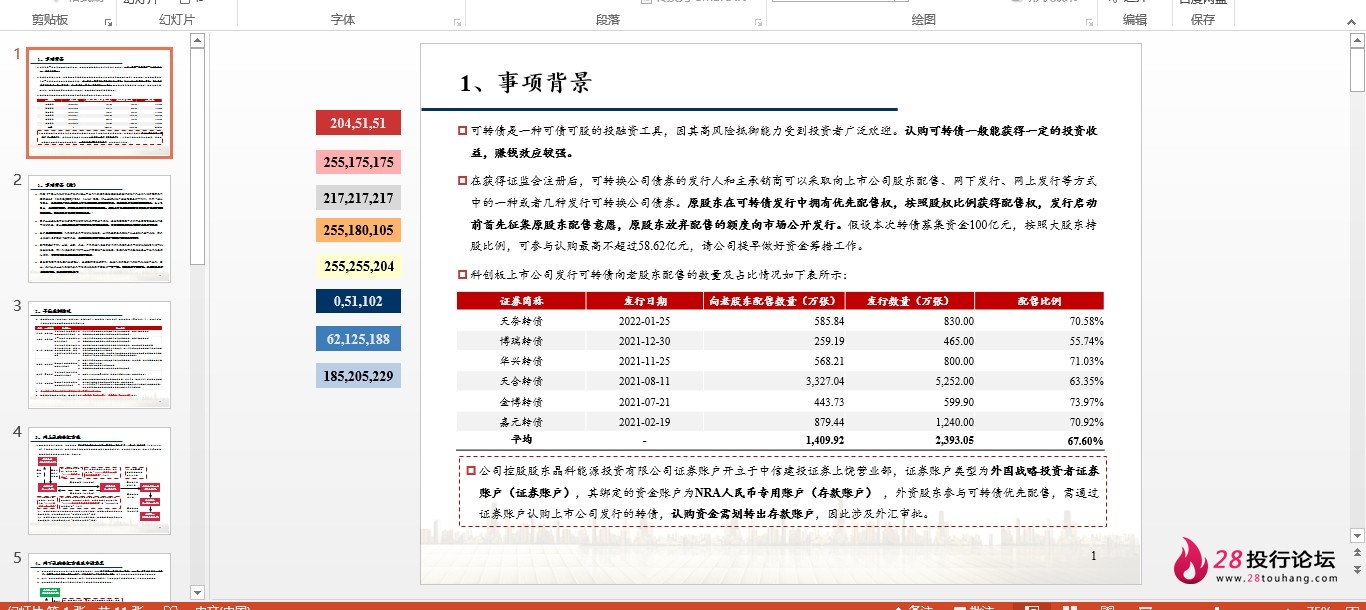Select slide 2 thumbnail
Viewport: 1366px width, 610px height.
(x=99, y=229)
